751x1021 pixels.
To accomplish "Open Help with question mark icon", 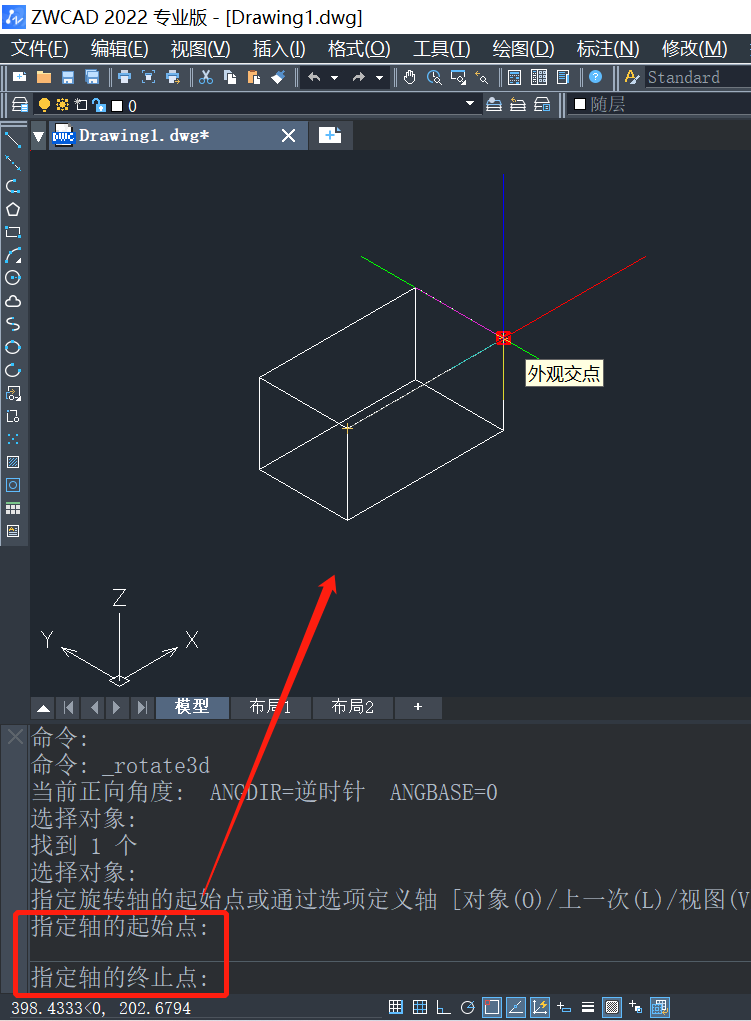I will [595, 77].
